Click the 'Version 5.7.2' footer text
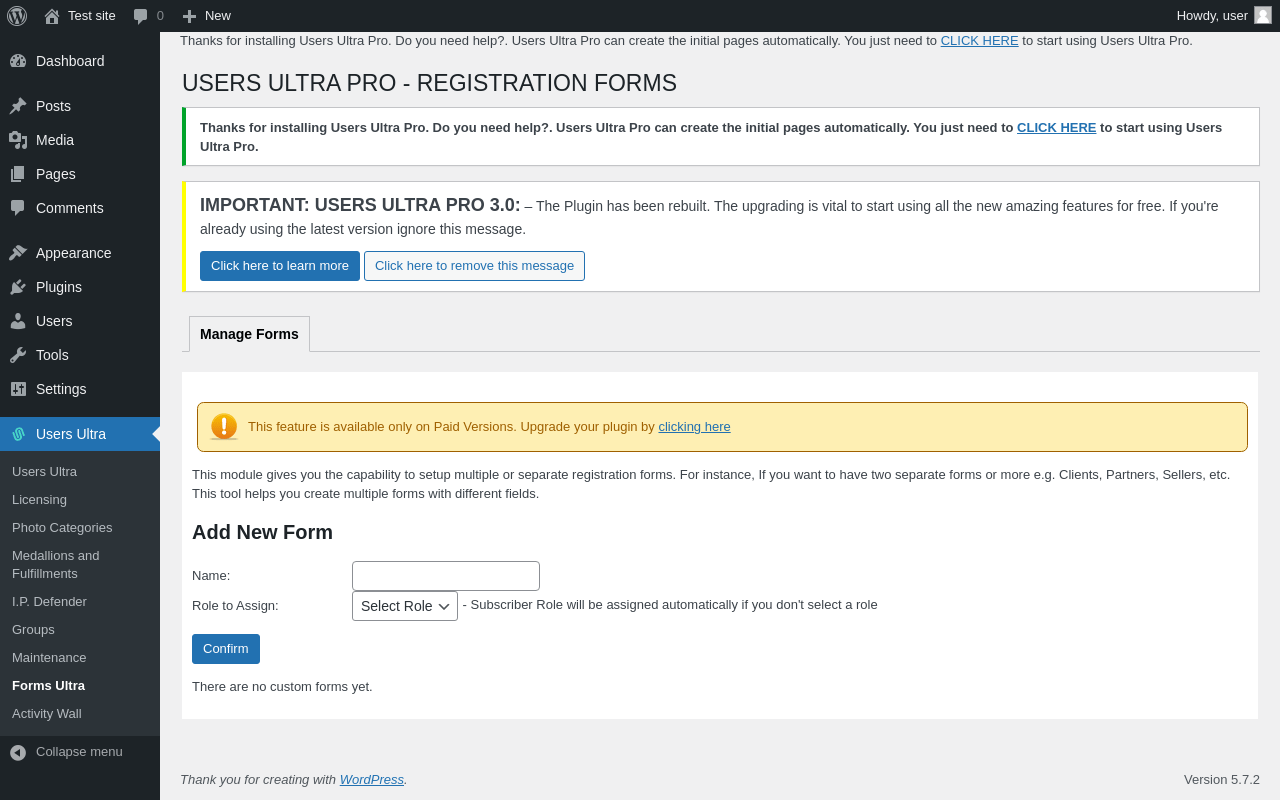This screenshot has height=800, width=1280. [x=1222, y=780]
